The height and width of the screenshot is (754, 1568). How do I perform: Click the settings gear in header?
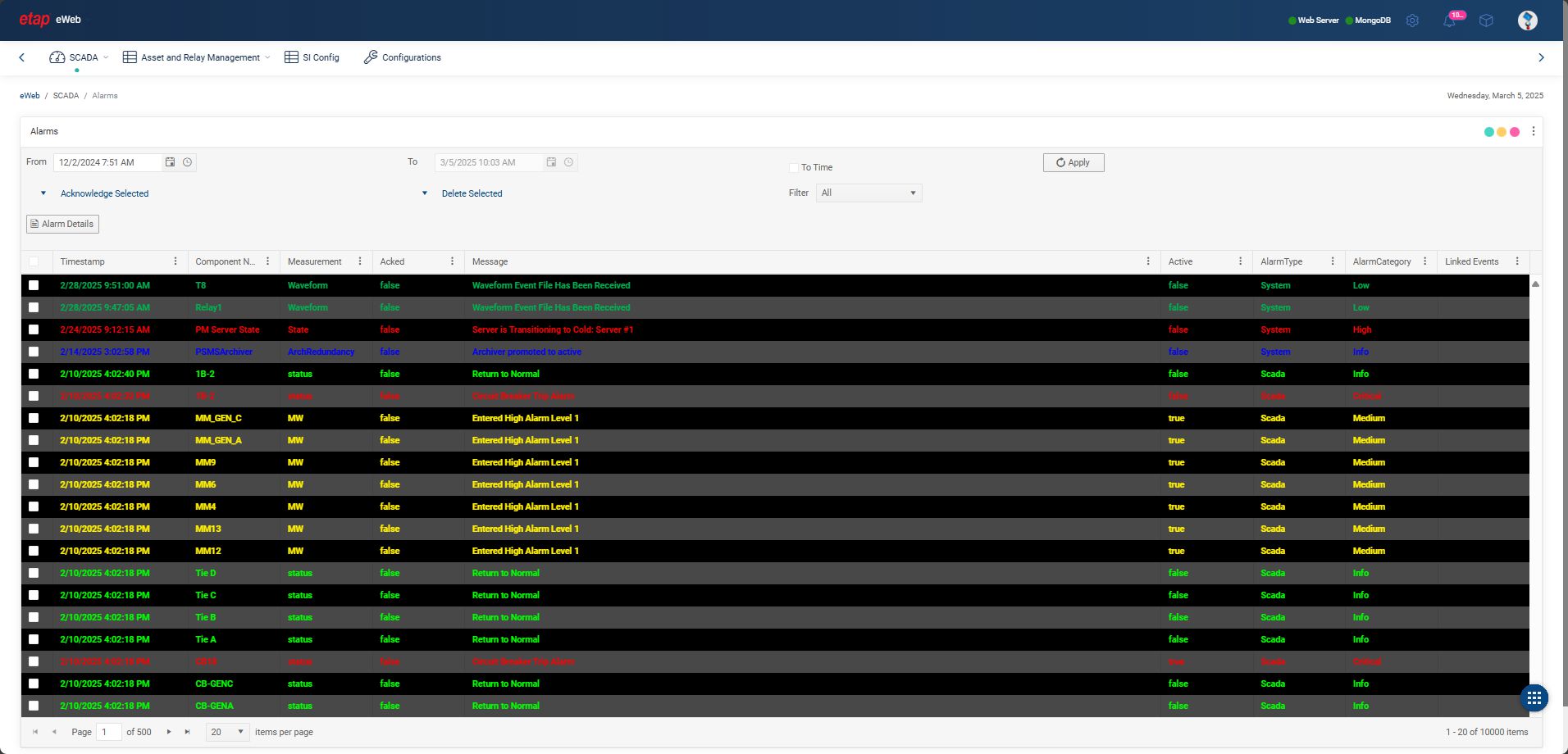coord(1412,20)
